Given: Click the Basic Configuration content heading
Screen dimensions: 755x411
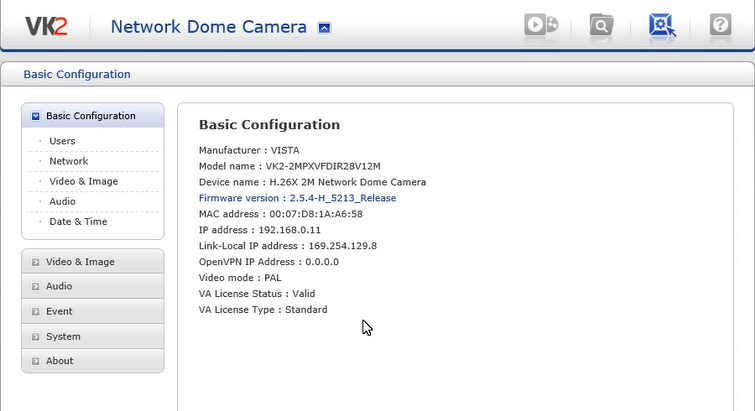Looking at the screenshot, I should click(x=269, y=125).
